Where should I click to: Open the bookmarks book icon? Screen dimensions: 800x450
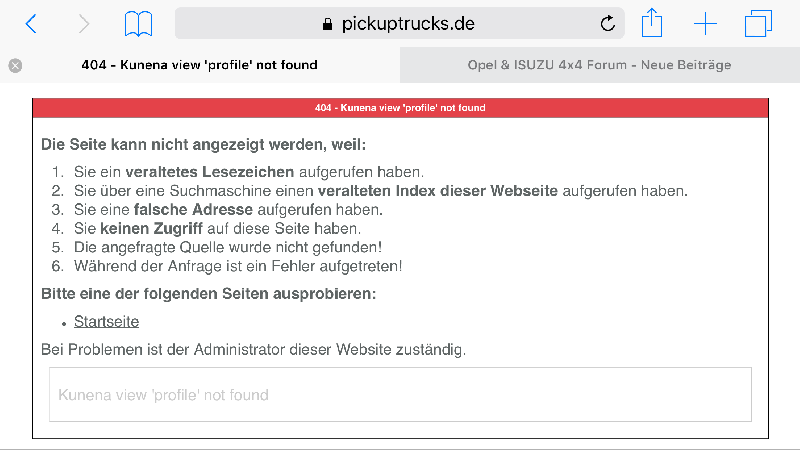(138, 24)
